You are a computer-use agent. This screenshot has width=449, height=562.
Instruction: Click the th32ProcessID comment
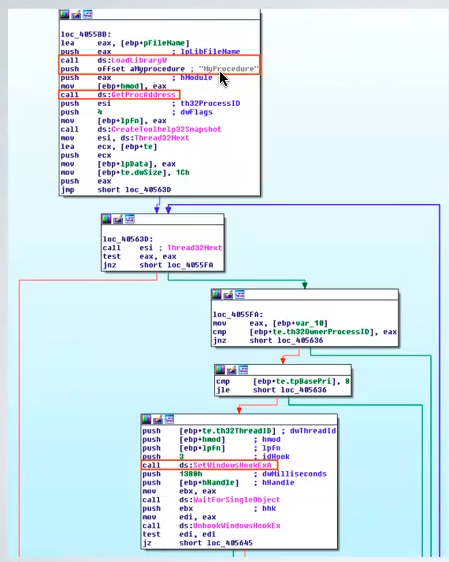pos(210,103)
